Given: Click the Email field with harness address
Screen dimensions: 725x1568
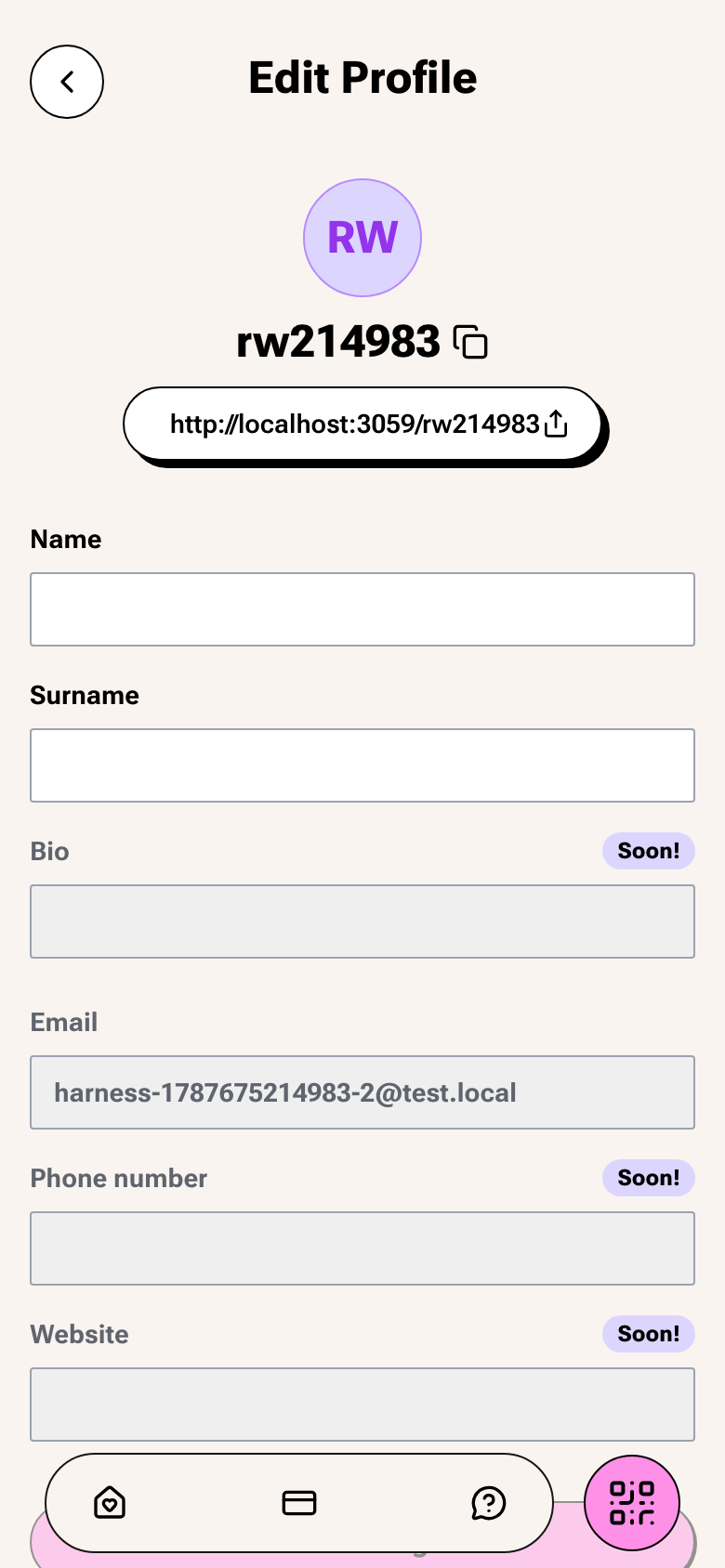Looking at the screenshot, I should (362, 1092).
